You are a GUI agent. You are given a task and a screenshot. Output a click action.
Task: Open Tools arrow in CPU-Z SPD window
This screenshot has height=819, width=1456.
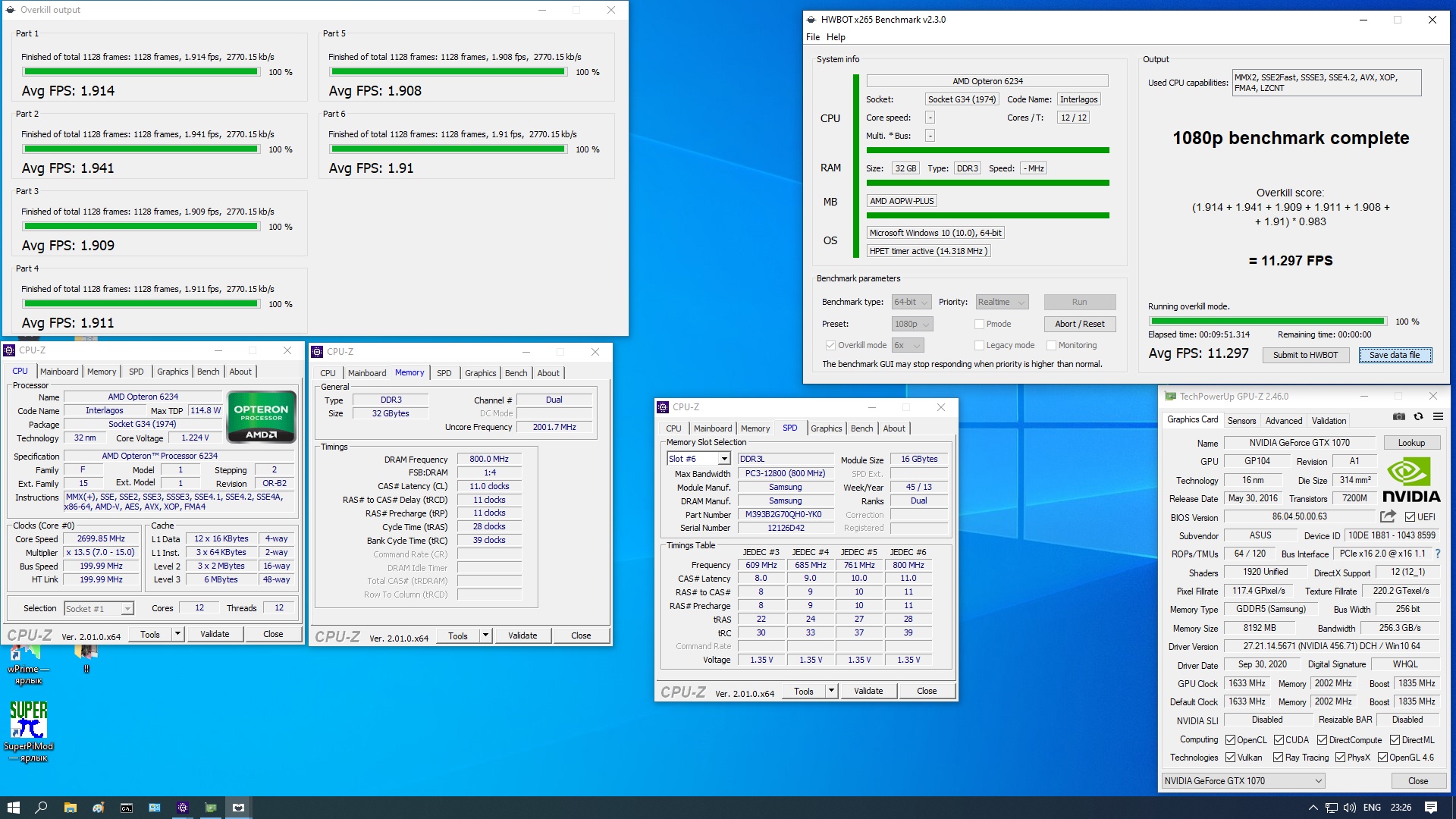(x=831, y=691)
